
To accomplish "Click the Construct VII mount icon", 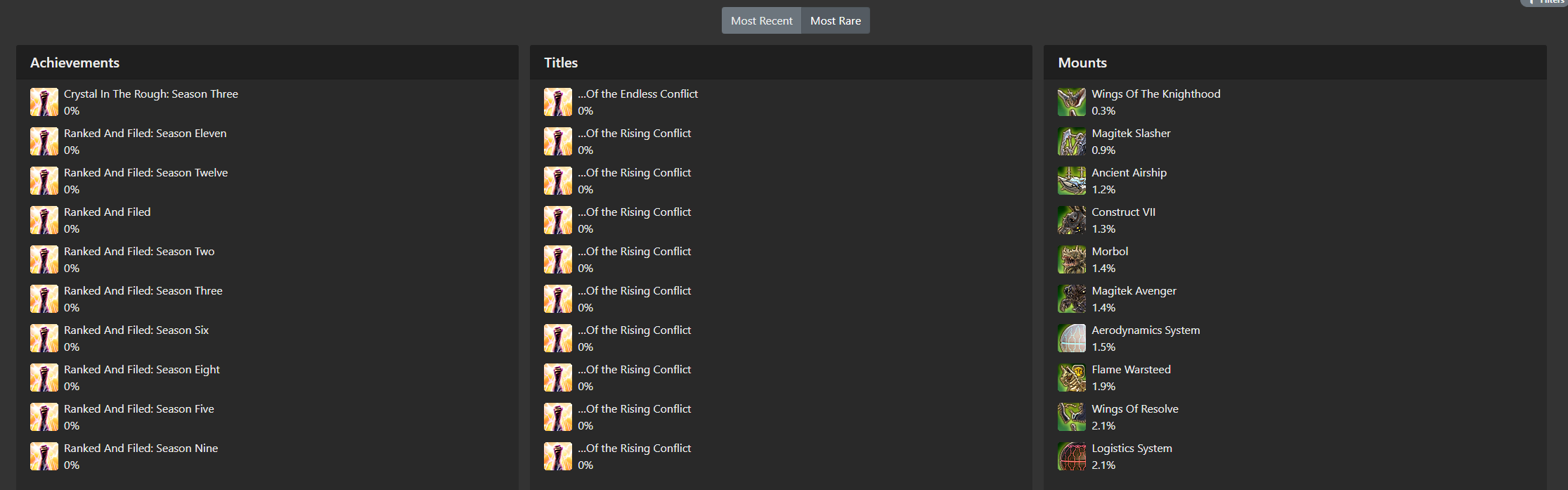I will click(1072, 220).
